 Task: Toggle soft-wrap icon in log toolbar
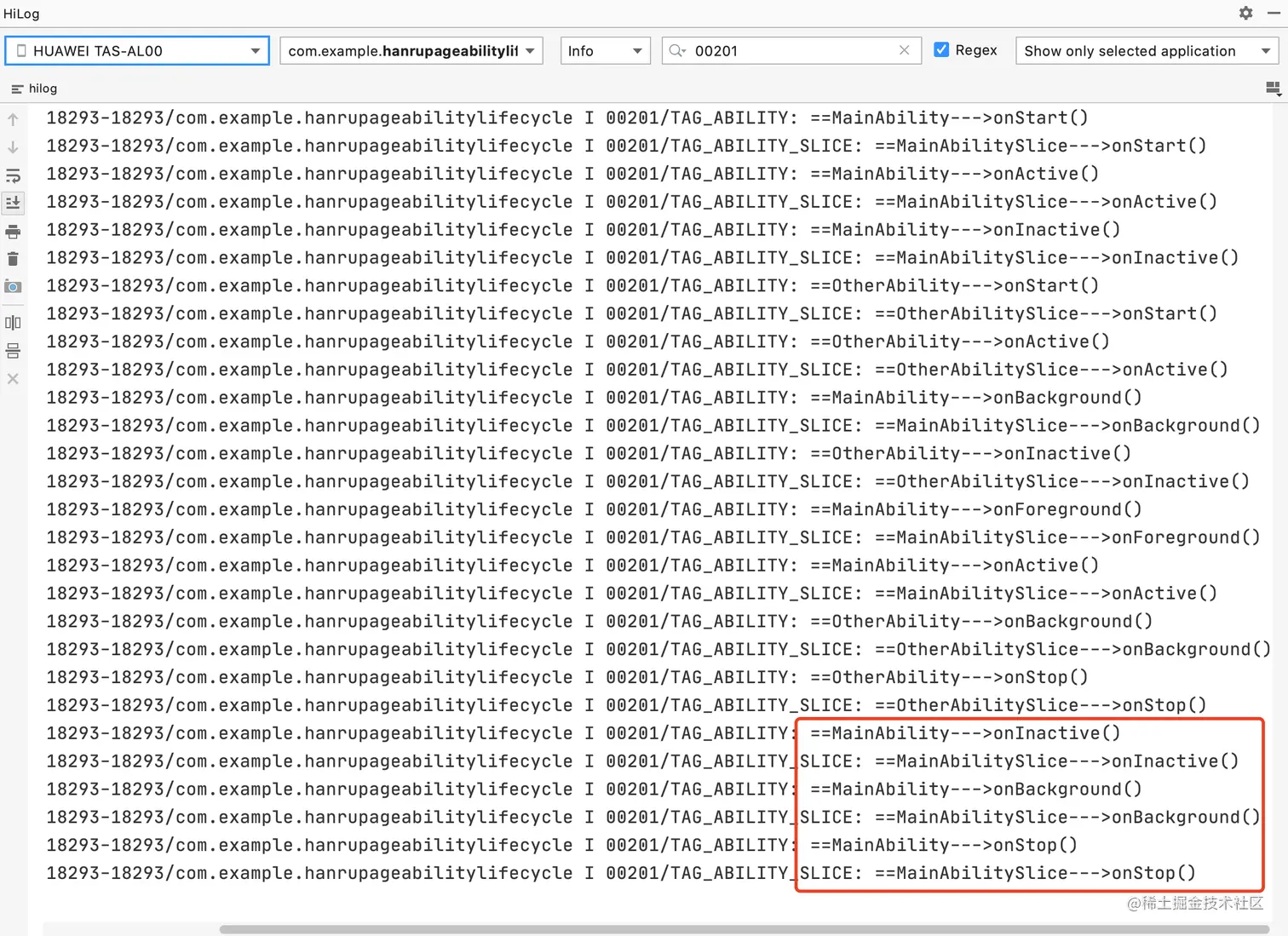point(13,175)
